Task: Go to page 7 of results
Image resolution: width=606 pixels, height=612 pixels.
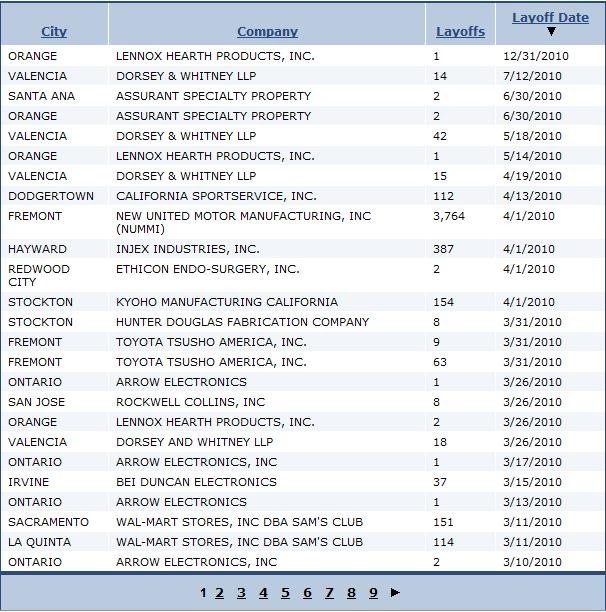Action: point(329,592)
